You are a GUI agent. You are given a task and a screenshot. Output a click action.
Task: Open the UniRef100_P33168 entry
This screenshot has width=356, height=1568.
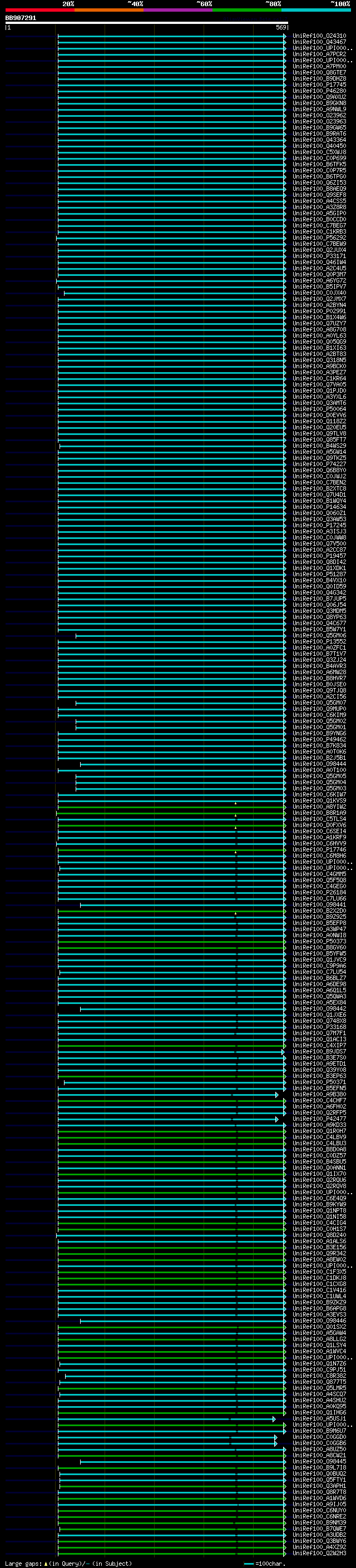coord(319,1027)
